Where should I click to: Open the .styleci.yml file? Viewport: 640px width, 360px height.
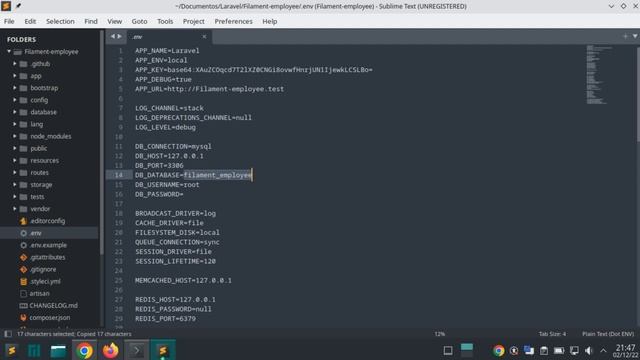(45, 281)
